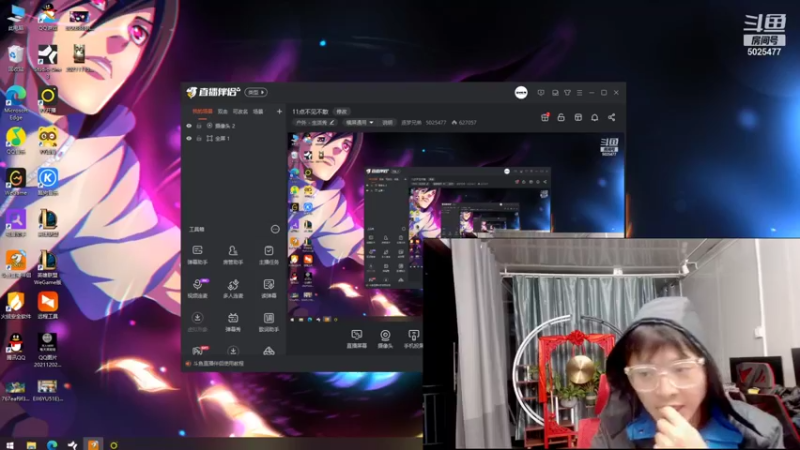
Task: Open 远程工具 orange desktop shortcut
Action: [47, 305]
